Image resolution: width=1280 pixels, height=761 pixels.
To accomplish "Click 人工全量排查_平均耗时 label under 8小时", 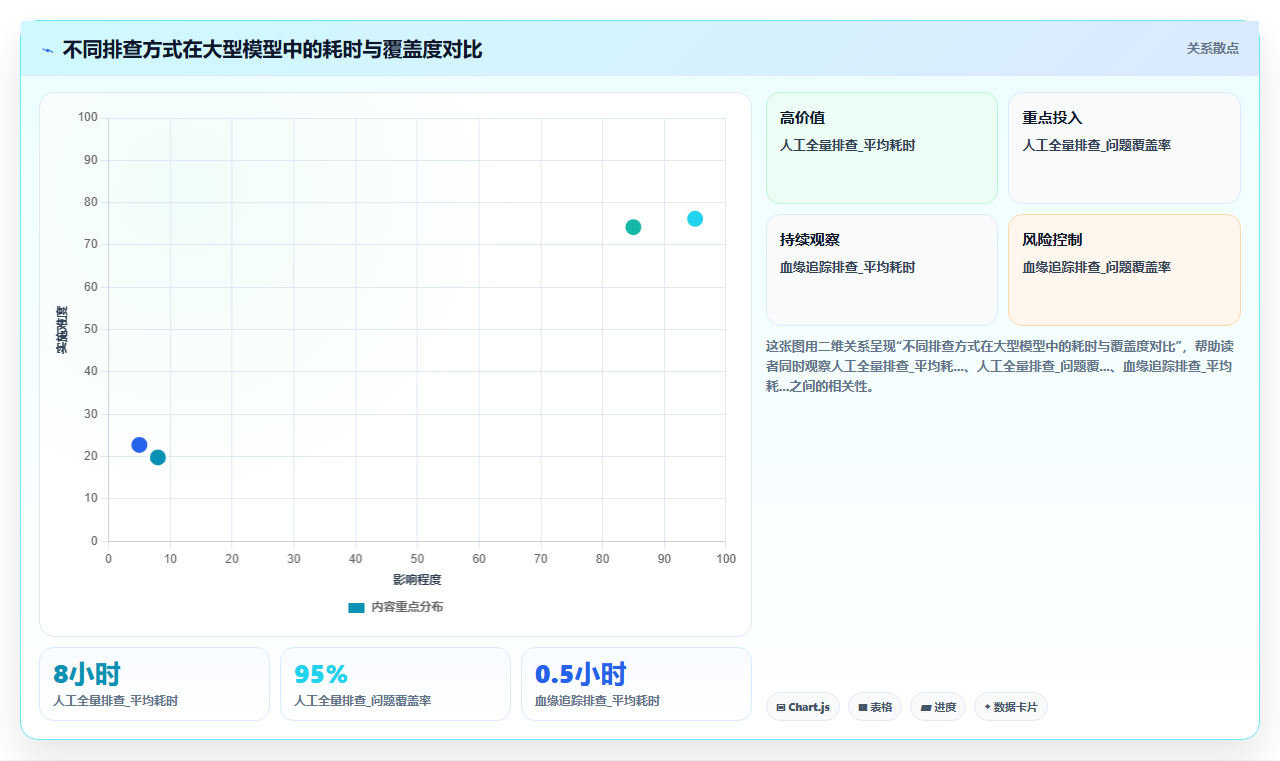I will point(116,701).
